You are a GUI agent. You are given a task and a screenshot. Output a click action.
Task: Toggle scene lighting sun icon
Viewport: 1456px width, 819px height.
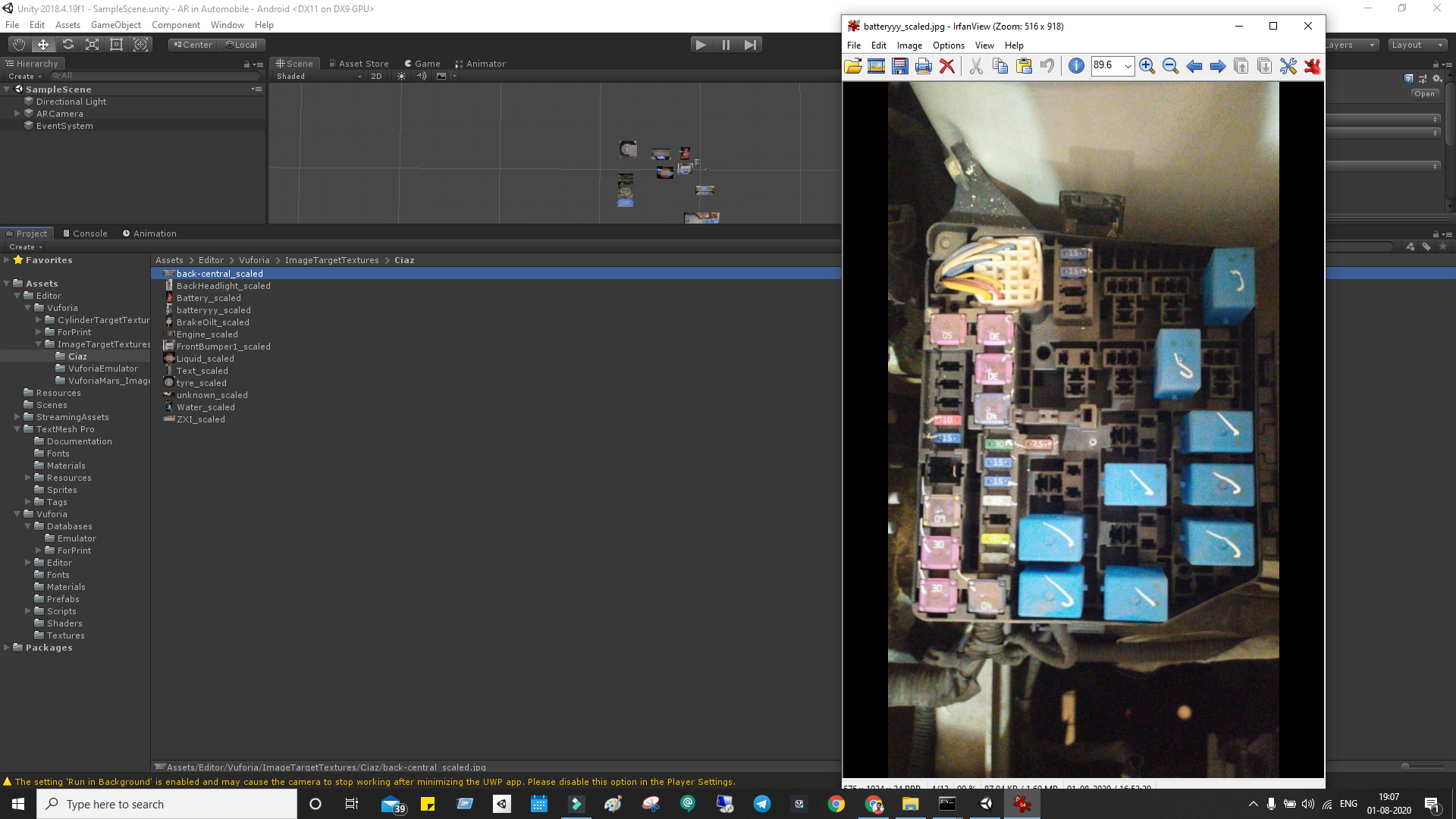401,77
